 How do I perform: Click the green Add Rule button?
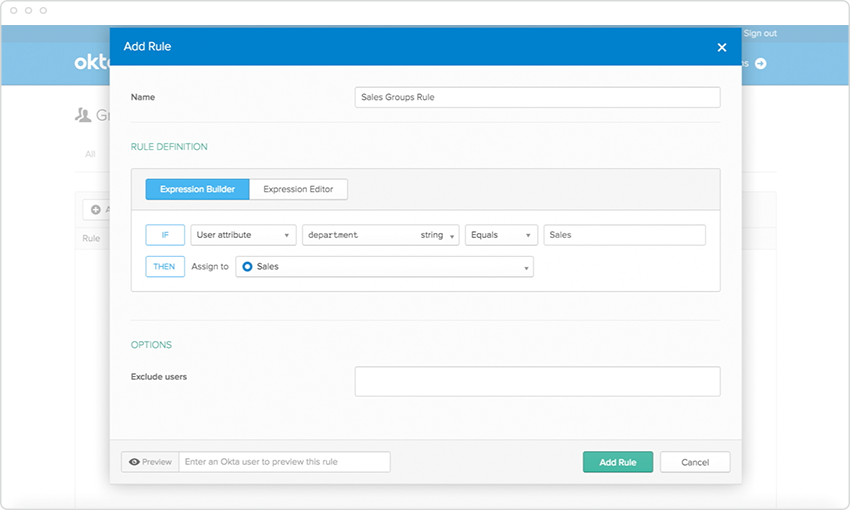point(617,462)
